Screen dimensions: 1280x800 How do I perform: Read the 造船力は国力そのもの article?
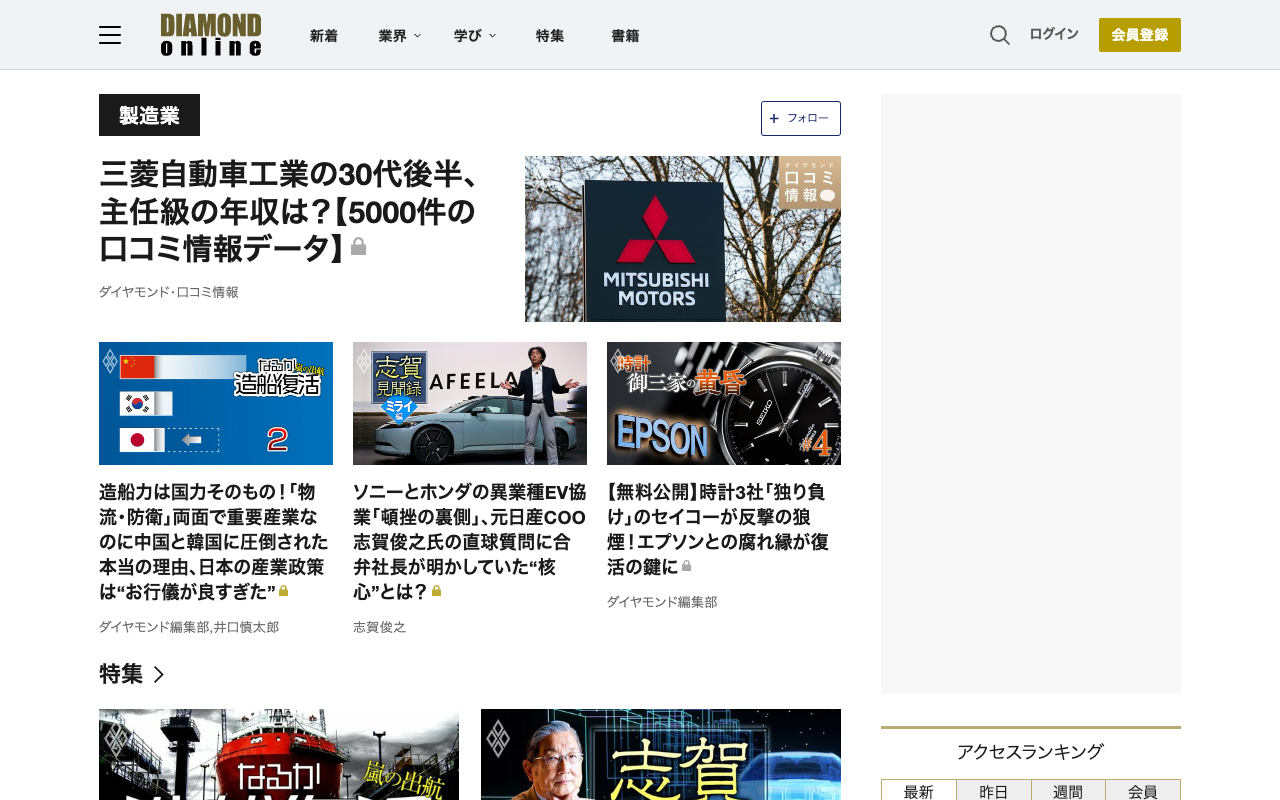click(214, 542)
